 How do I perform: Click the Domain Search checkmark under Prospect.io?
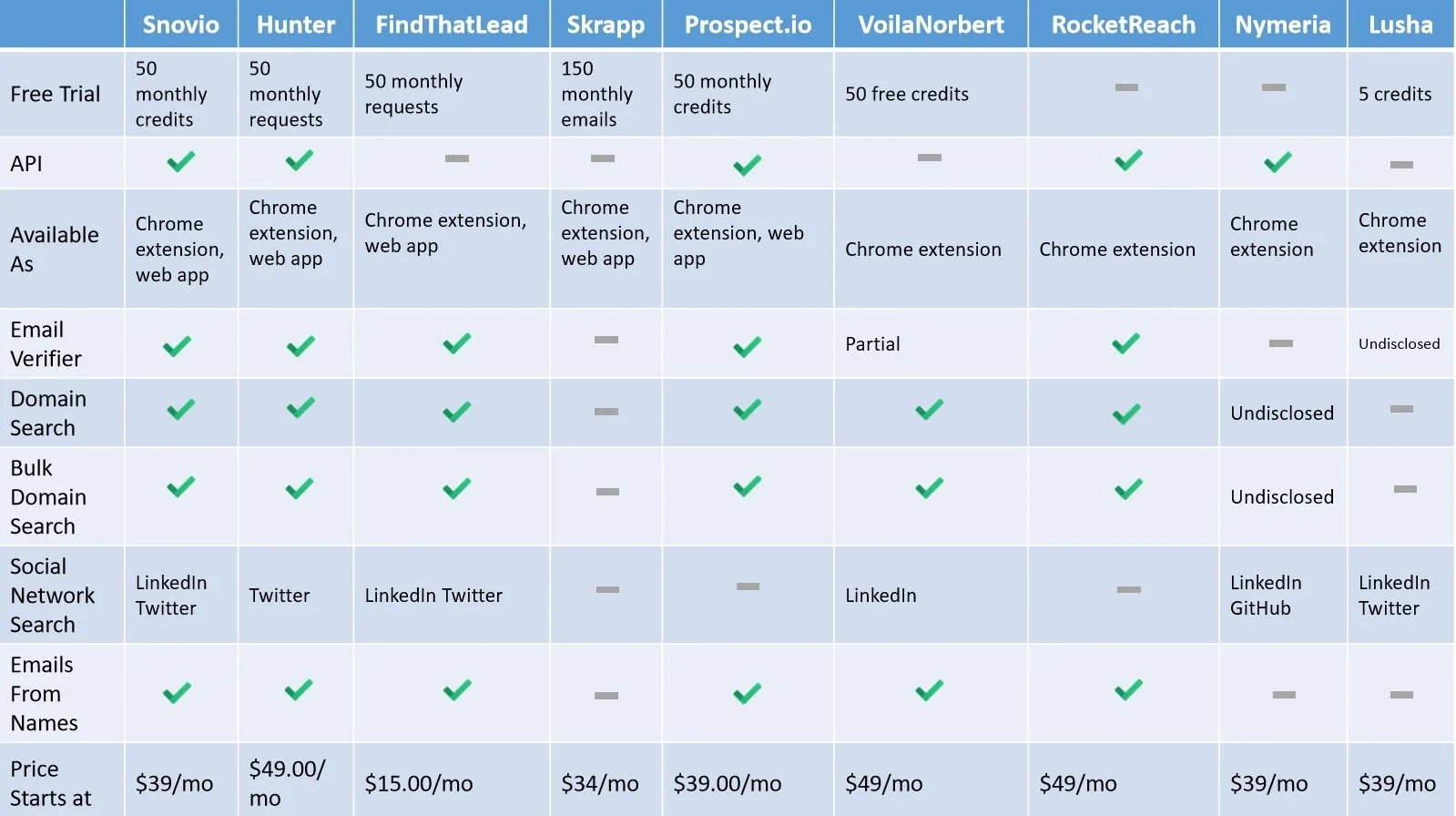click(x=747, y=410)
